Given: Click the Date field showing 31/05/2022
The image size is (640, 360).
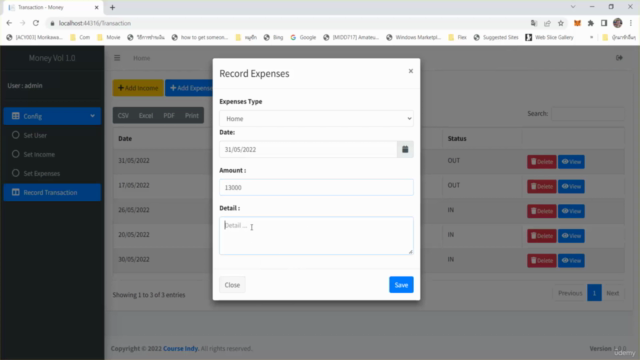Looking at the screenshot, I should (x=308, y=149).
